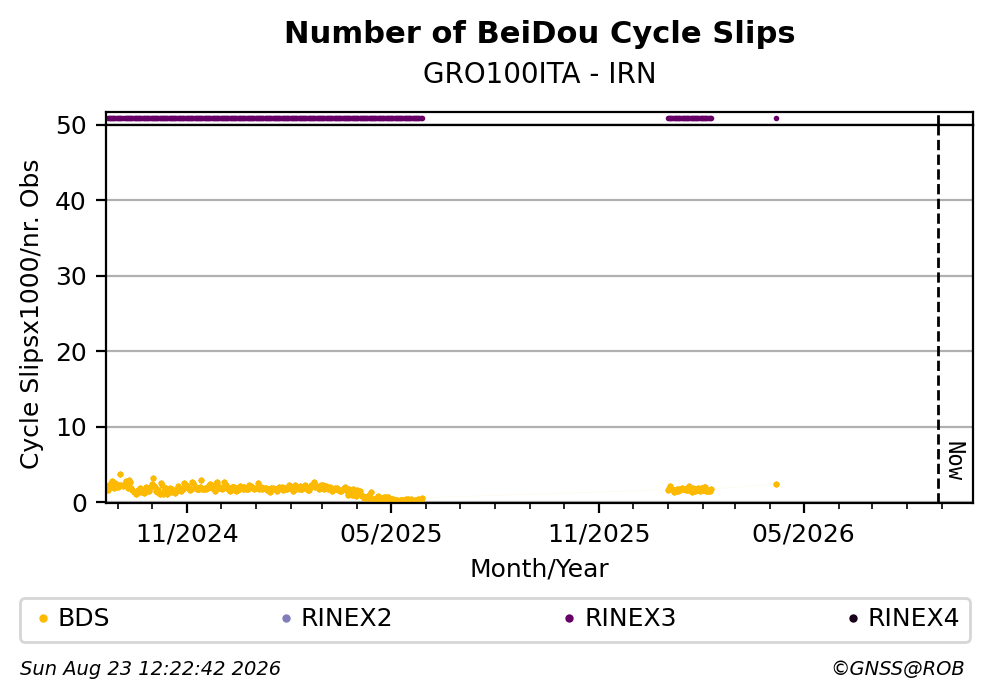Select the RINEX4 legend label

913,618
